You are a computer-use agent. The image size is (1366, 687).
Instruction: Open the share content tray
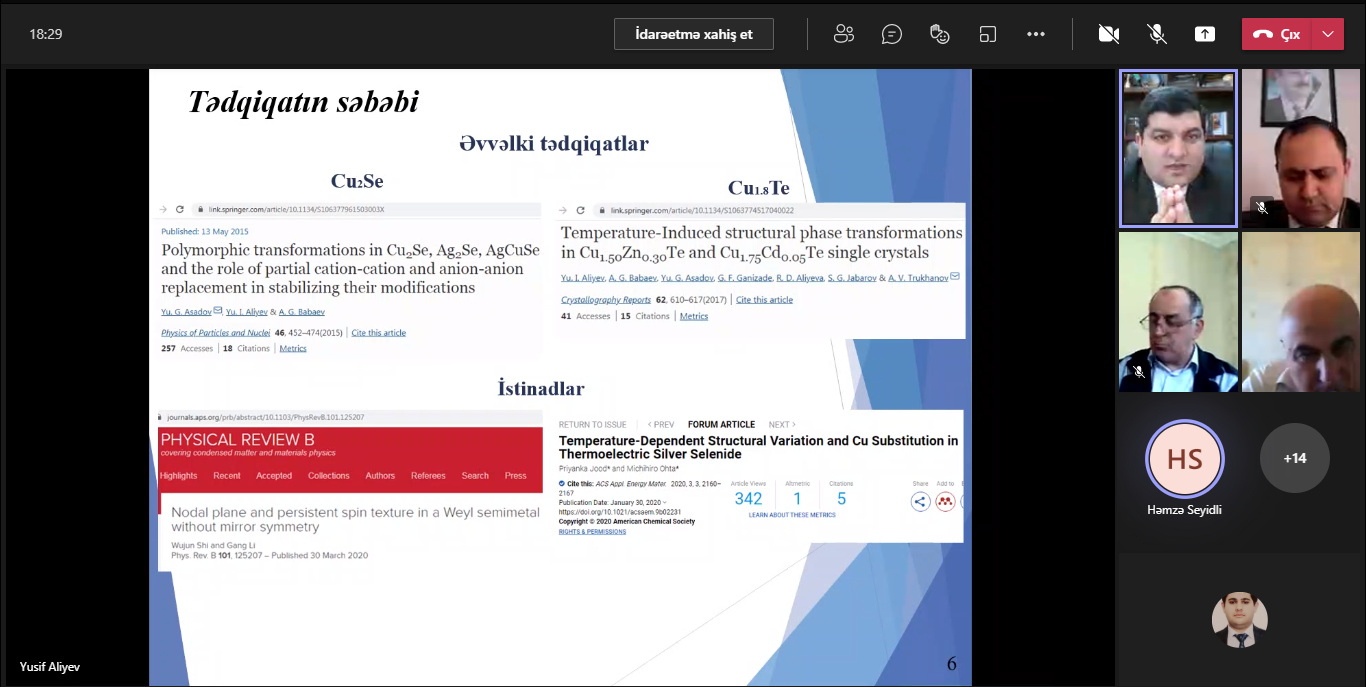pyautogui.click(x=1205, y=34)
